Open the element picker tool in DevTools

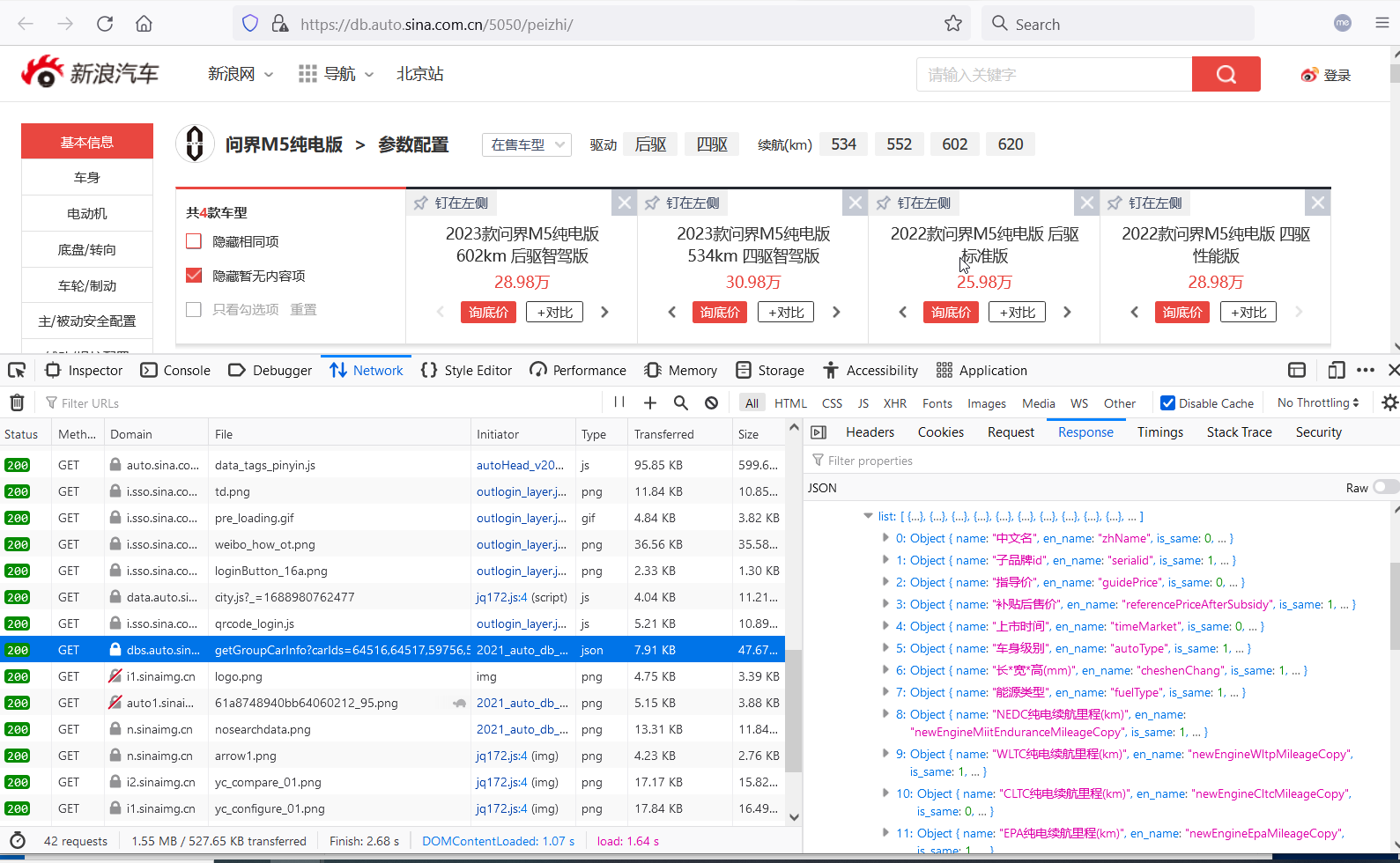(x=17, y=370)
